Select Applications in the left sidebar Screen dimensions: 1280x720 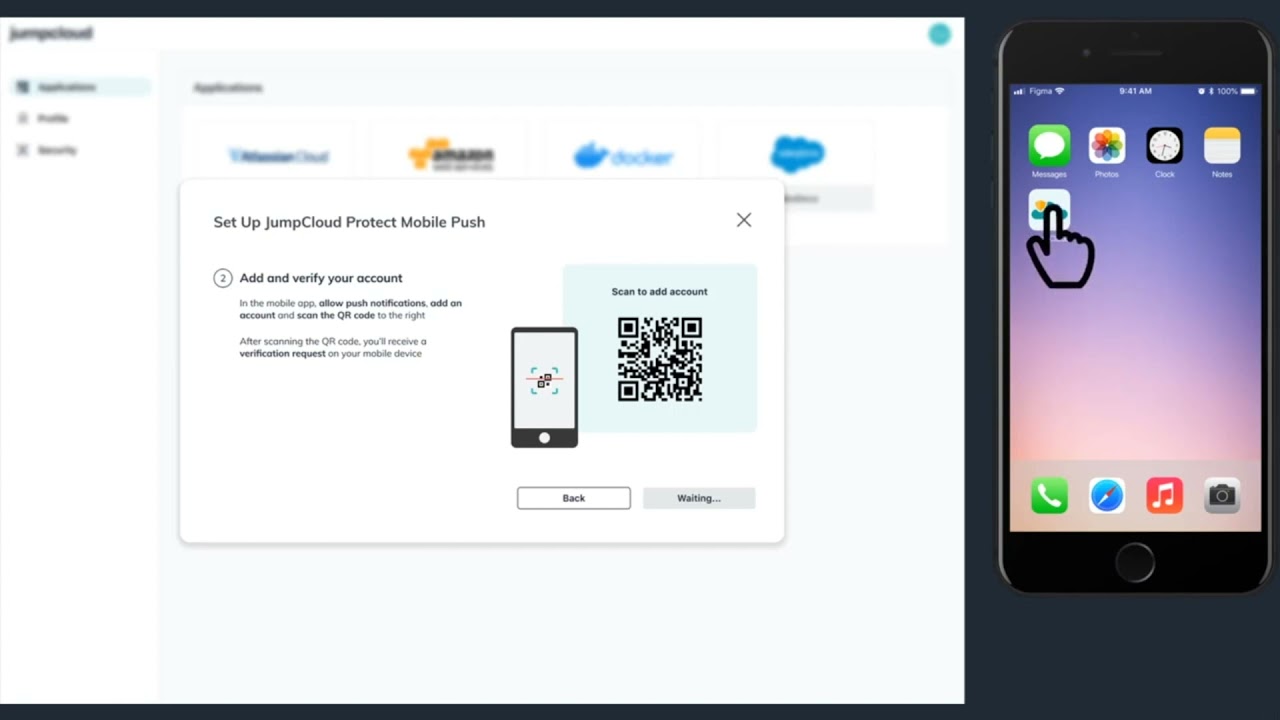point(80,87)
